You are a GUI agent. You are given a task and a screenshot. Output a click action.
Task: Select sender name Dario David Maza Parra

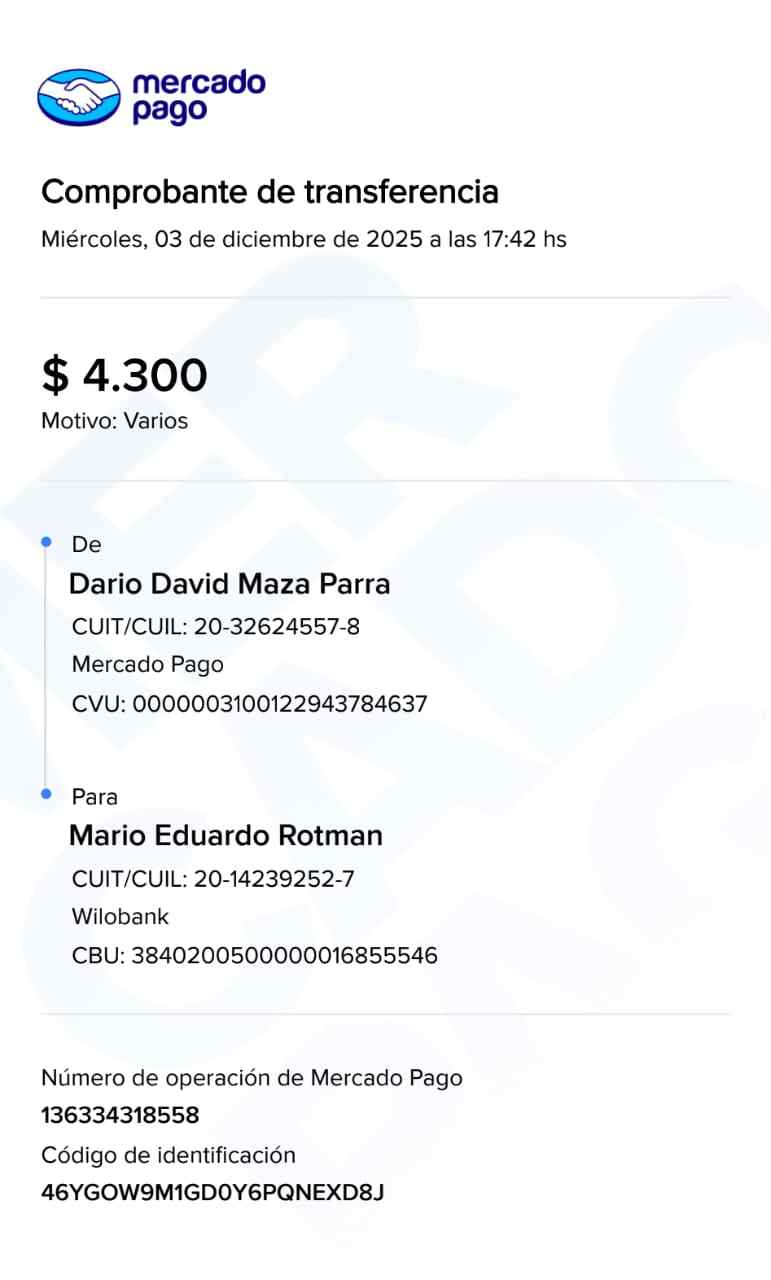click(x=229, y=584)
